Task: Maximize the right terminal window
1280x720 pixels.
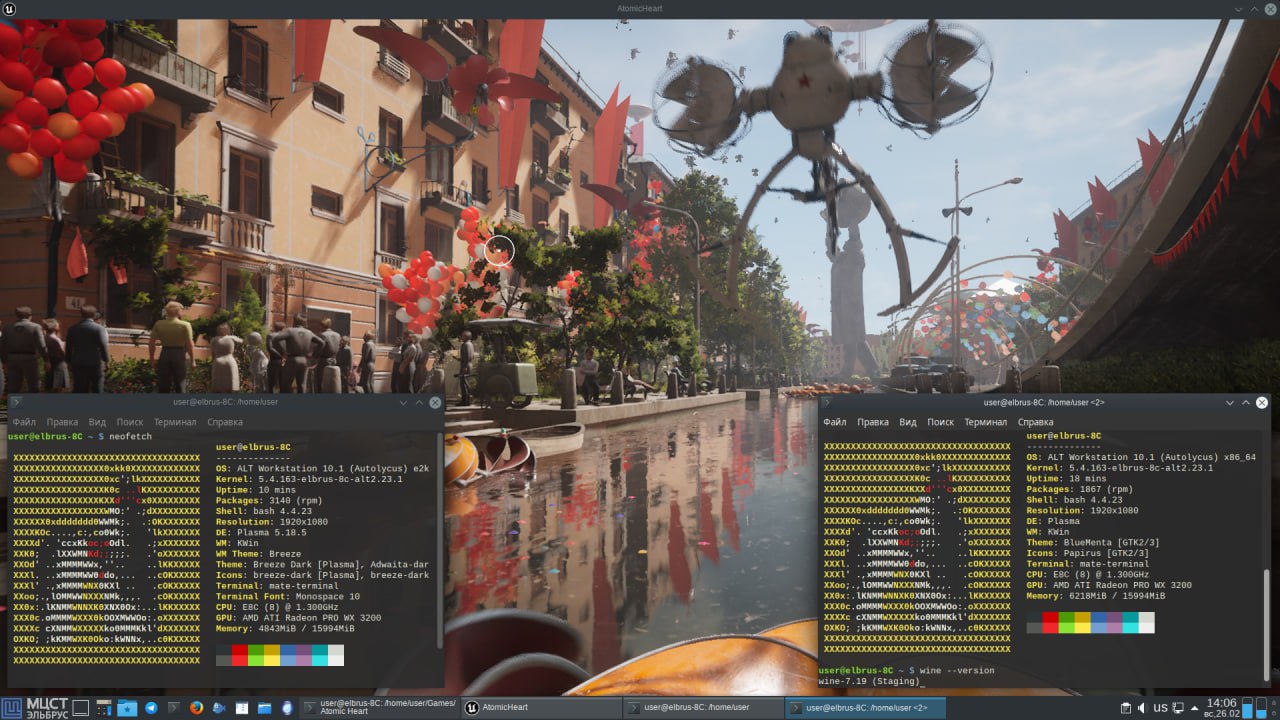Action: [x=1246, y=402]
